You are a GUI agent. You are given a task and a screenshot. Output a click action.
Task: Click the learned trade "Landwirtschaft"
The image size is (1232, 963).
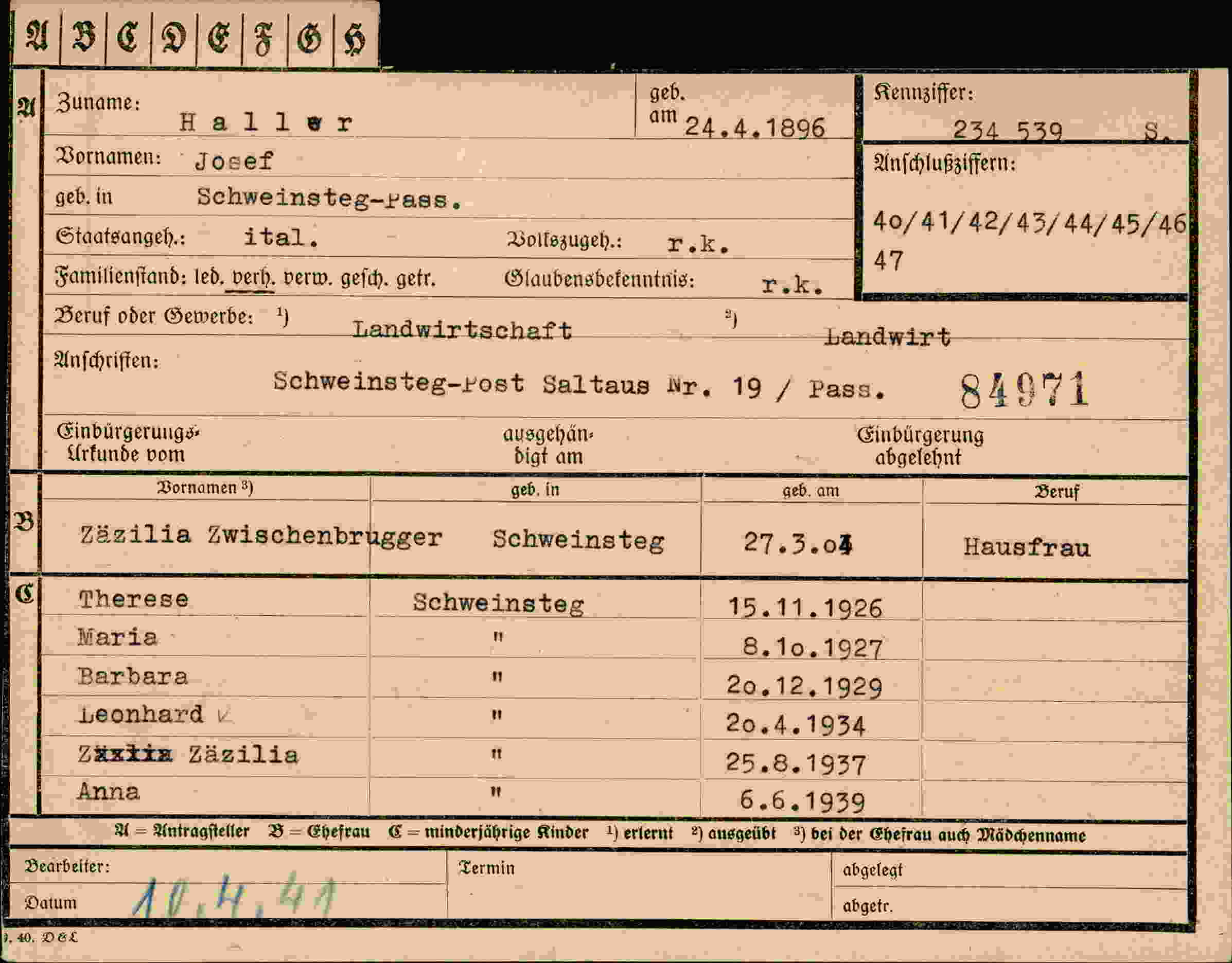[462, 330]
